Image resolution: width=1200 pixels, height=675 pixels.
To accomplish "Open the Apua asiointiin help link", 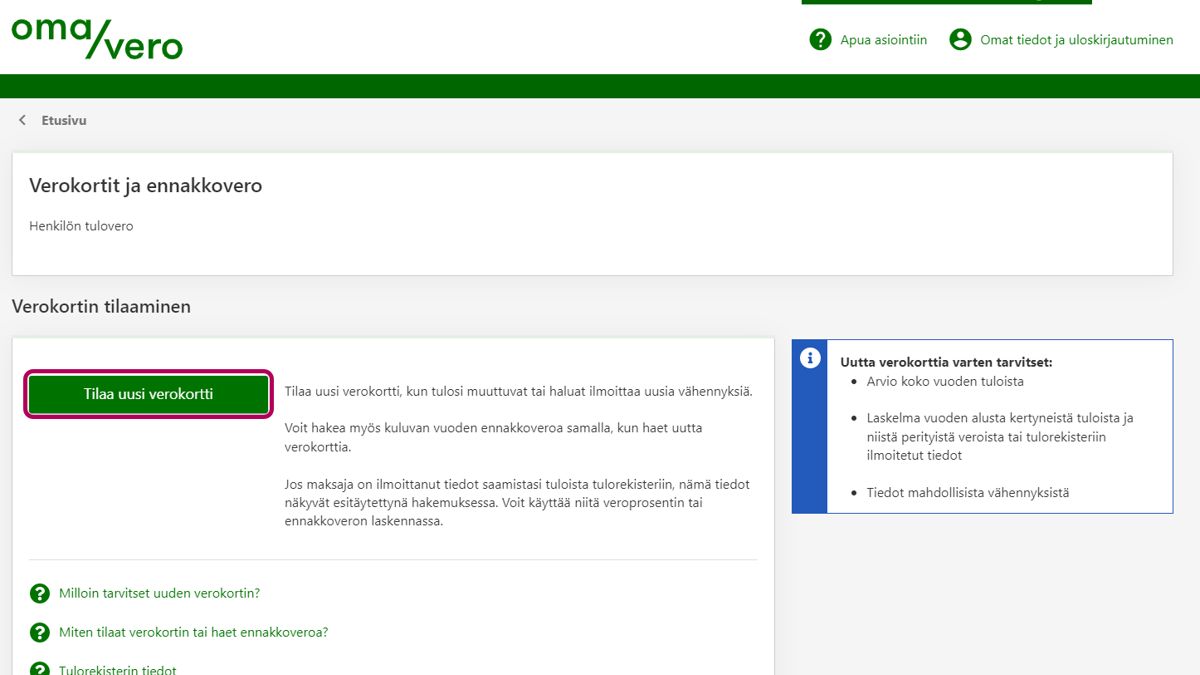I will (x=883, y=40).
